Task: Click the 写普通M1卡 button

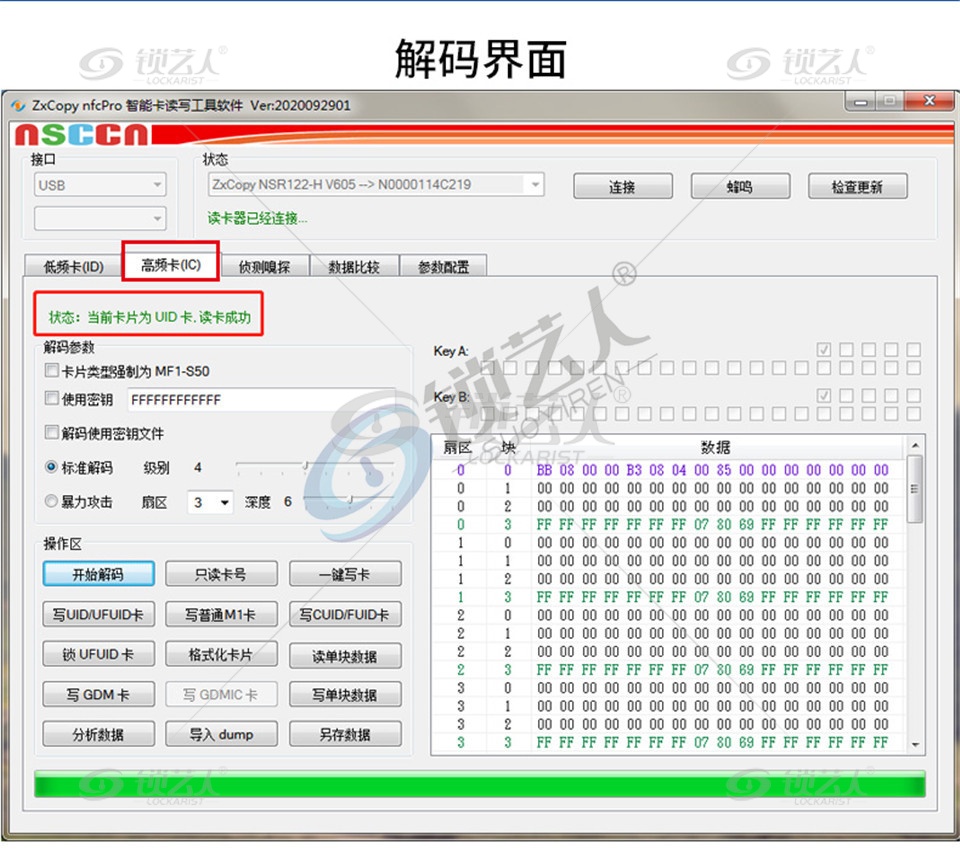Action: pos(221,614)
